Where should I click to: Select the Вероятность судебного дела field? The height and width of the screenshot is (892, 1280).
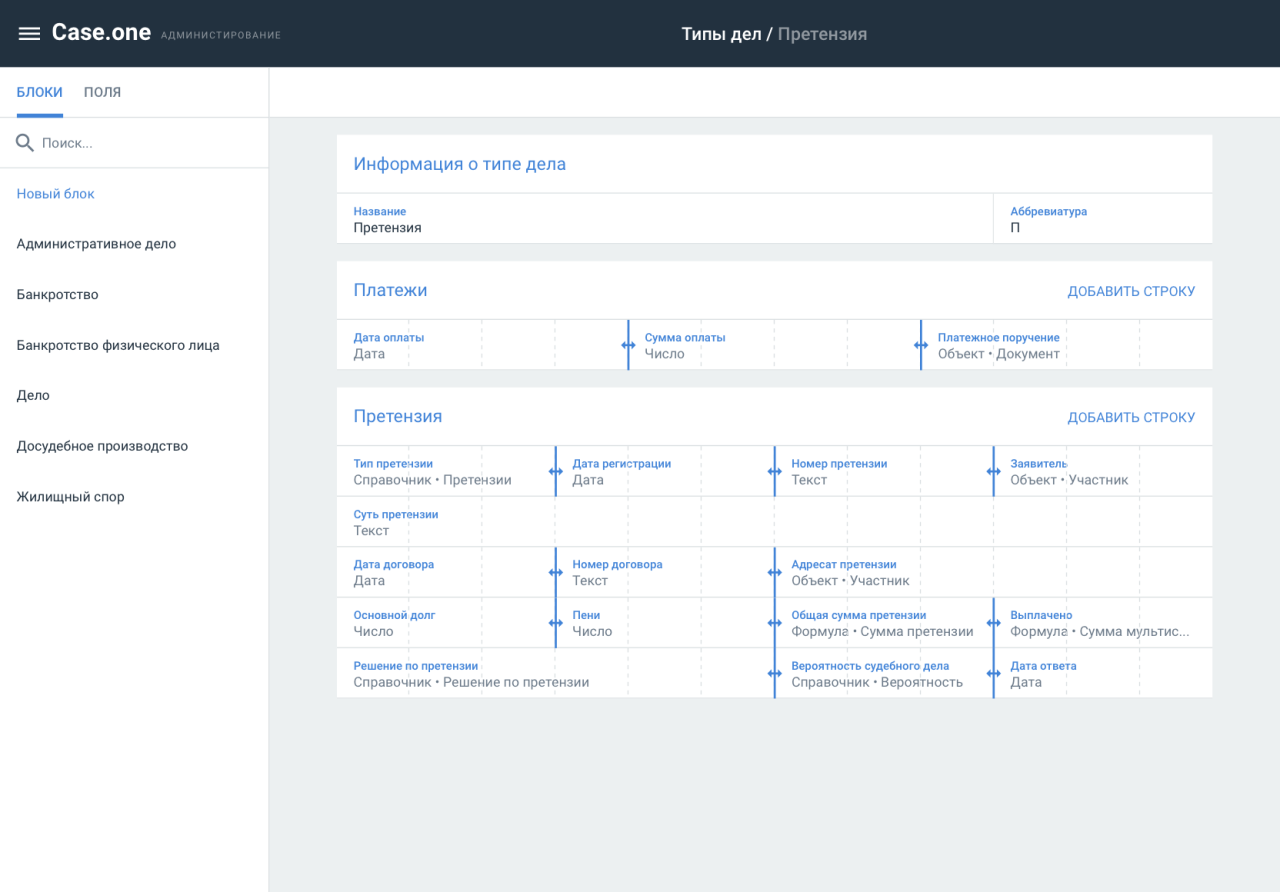click(884, 673)
